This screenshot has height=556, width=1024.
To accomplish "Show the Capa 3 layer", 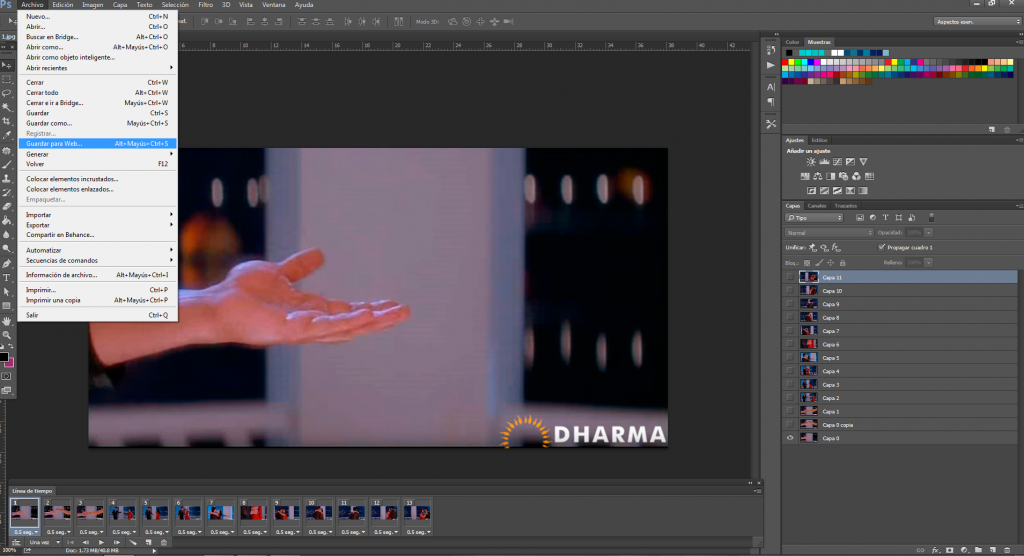I will tap(790, 385).
